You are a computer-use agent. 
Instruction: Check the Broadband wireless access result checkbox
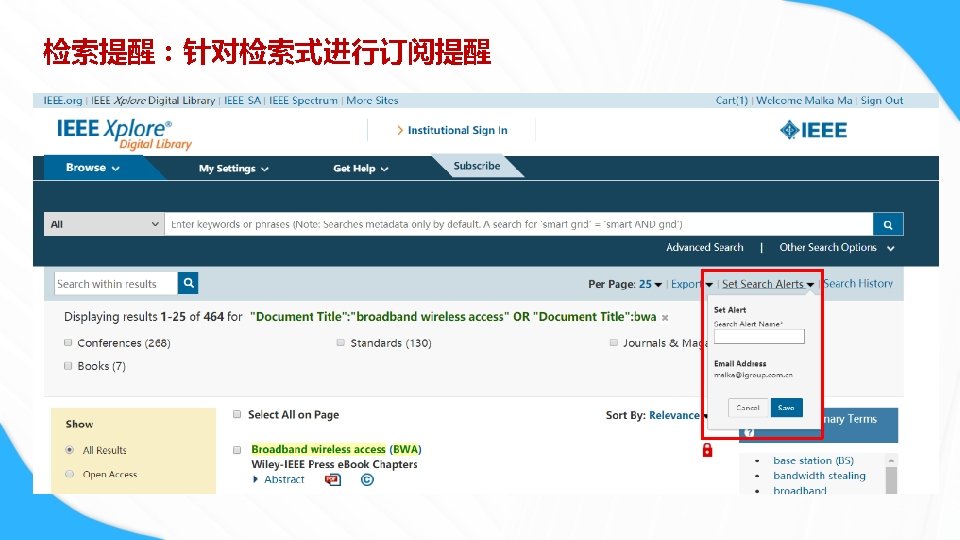(x=237, y=450)
